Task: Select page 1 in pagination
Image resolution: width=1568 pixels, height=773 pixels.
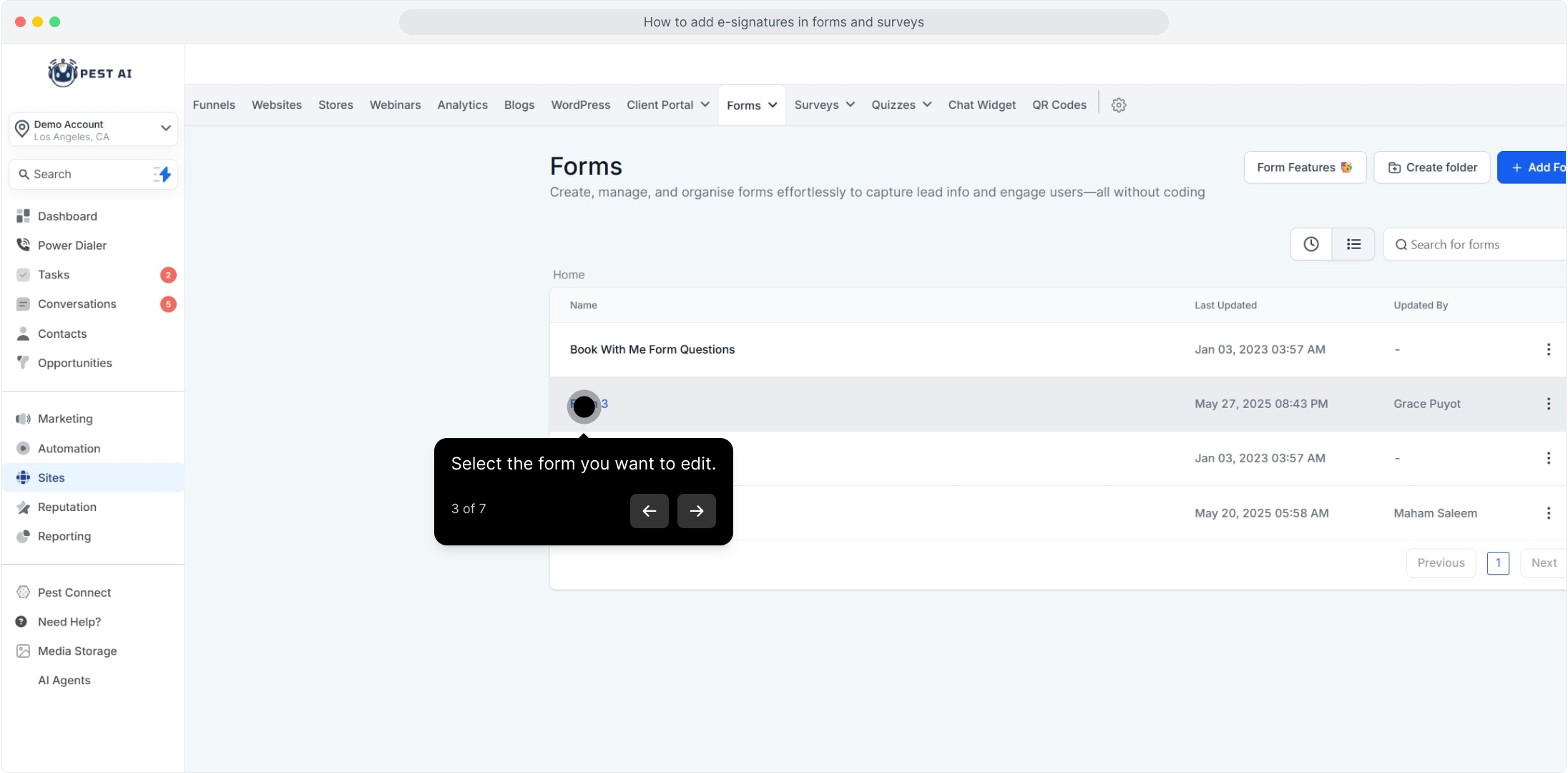Action: point(1498,563)
